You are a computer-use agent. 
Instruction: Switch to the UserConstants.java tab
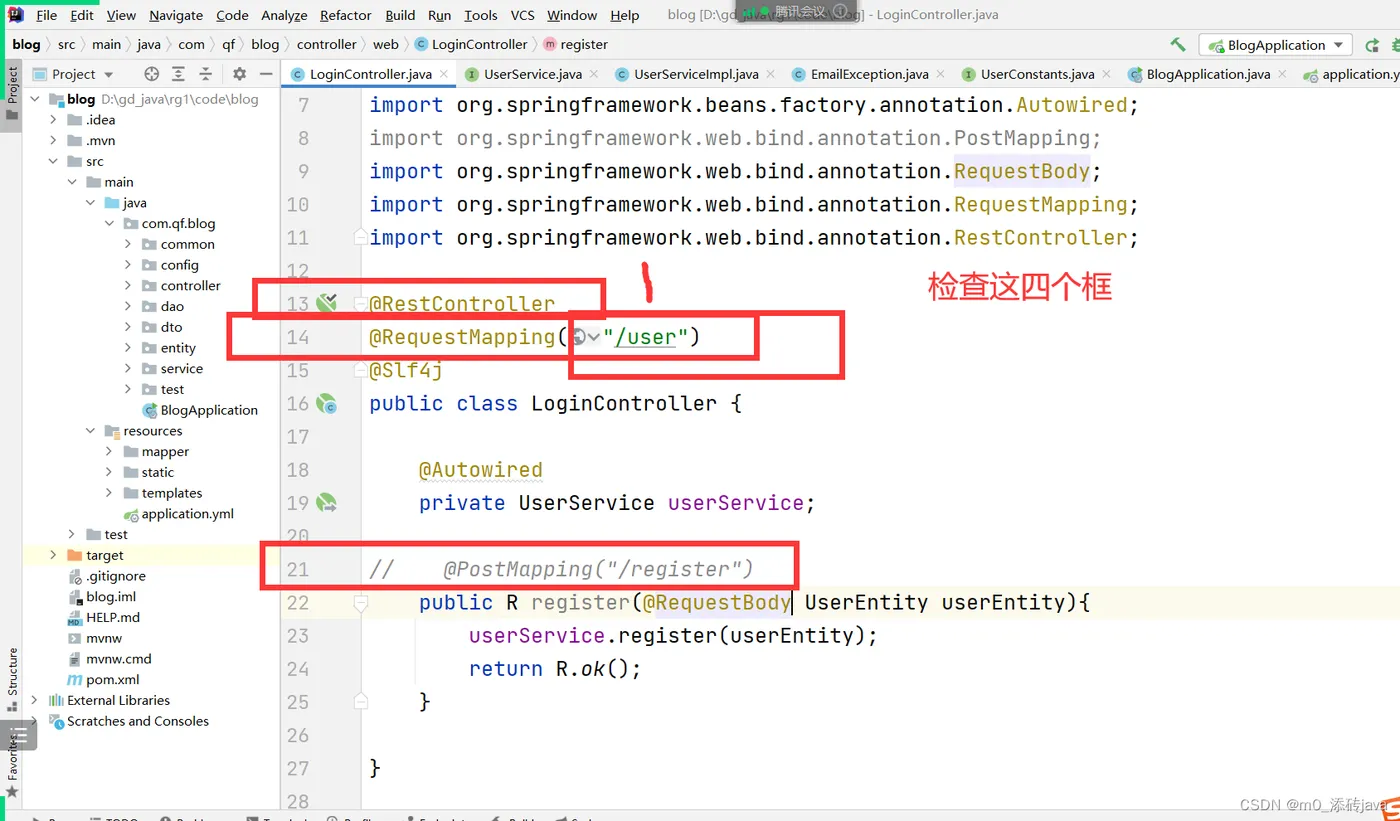click(x=1037, y=74)
